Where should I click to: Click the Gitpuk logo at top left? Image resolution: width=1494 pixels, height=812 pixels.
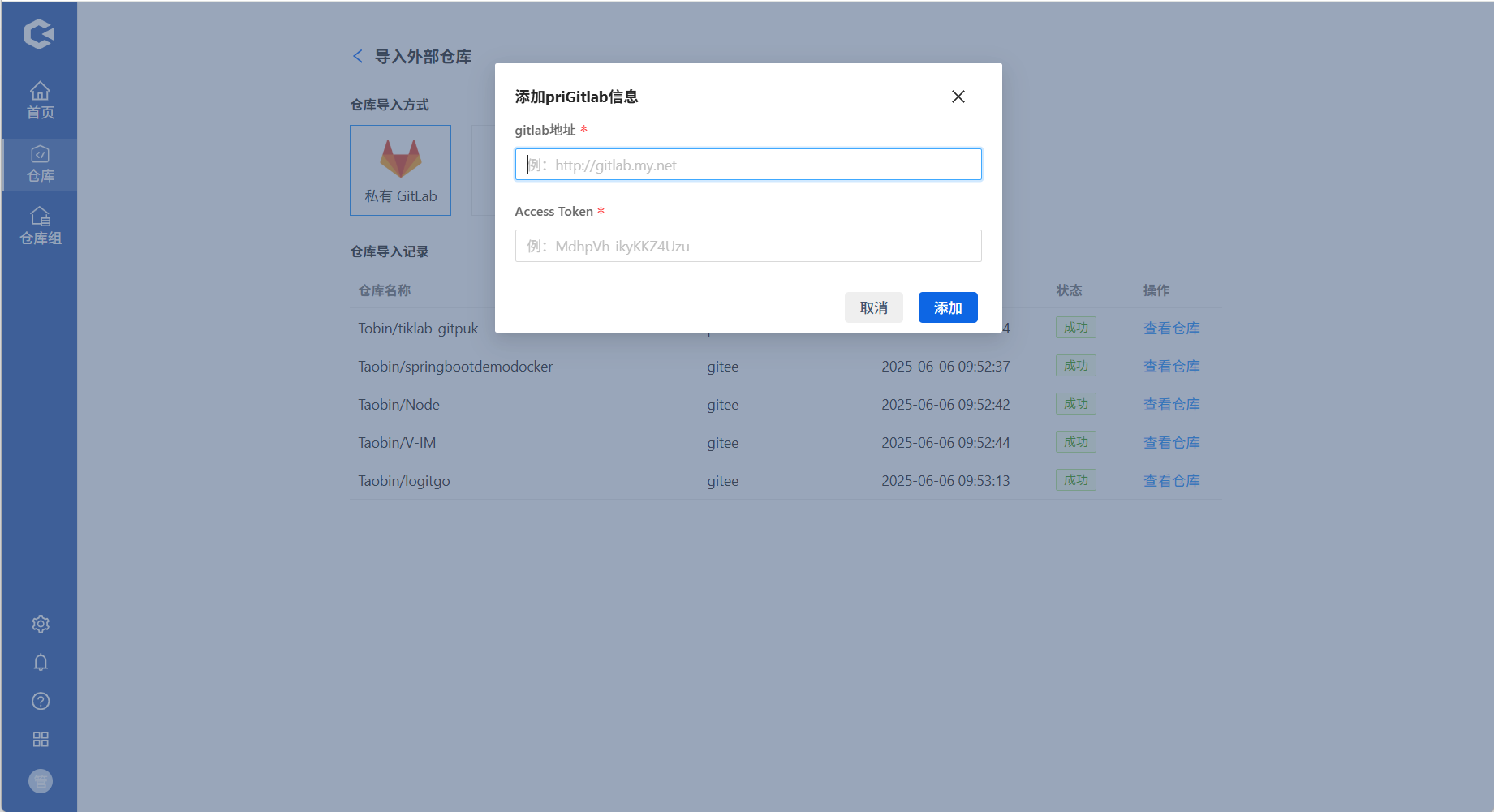(x=38, y=34)
